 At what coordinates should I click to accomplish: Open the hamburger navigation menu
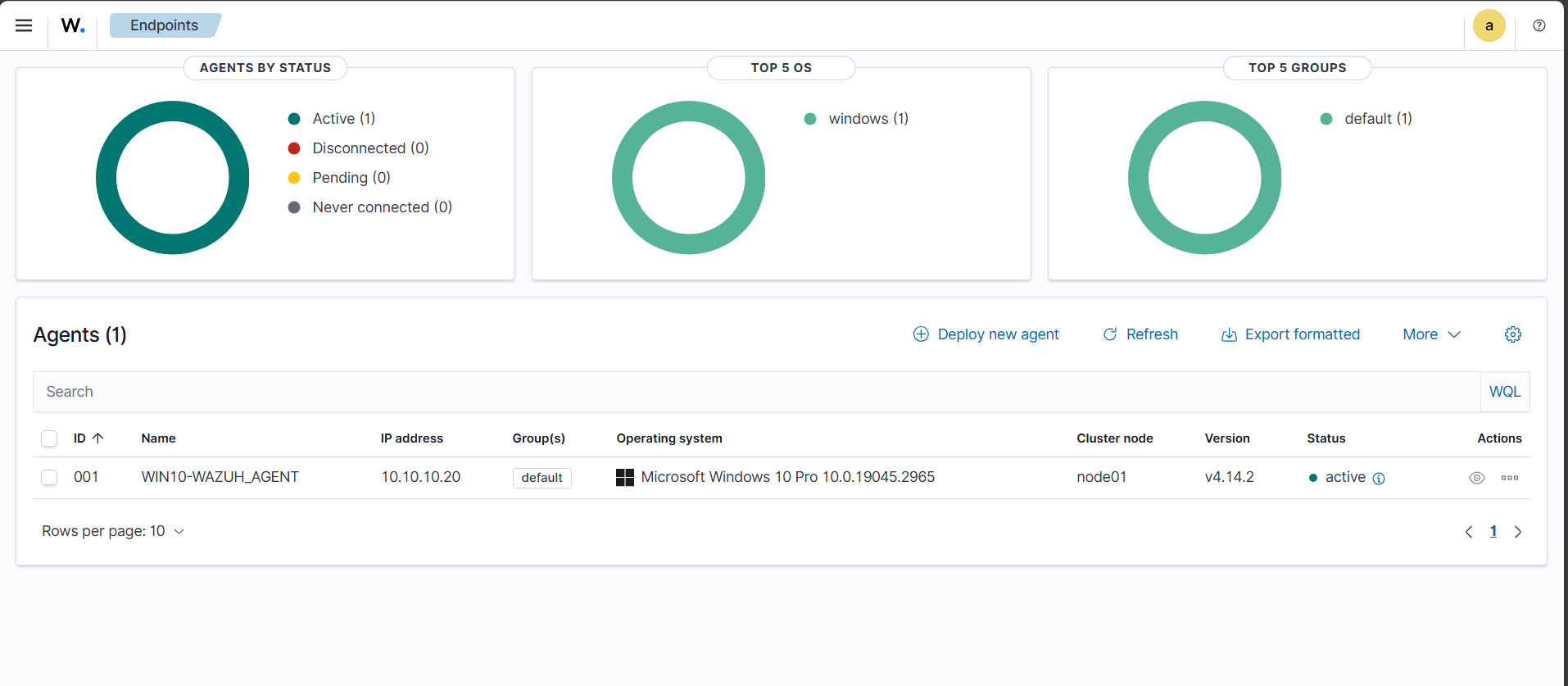pos(24,25)
